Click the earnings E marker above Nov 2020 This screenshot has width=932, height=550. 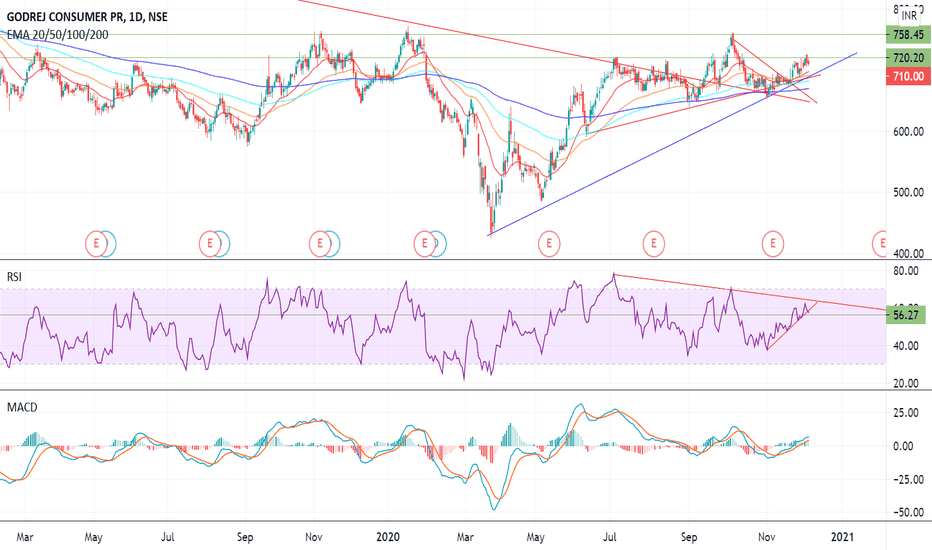coord(773,243)
